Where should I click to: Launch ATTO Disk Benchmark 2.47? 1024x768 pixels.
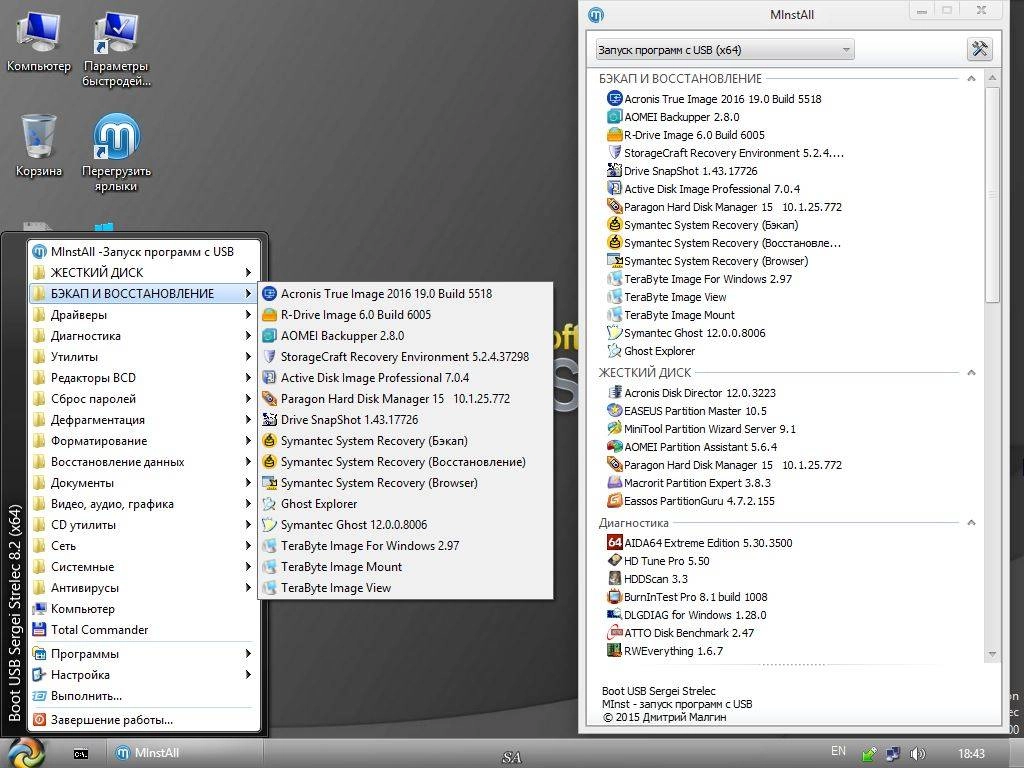coord(680,633)
